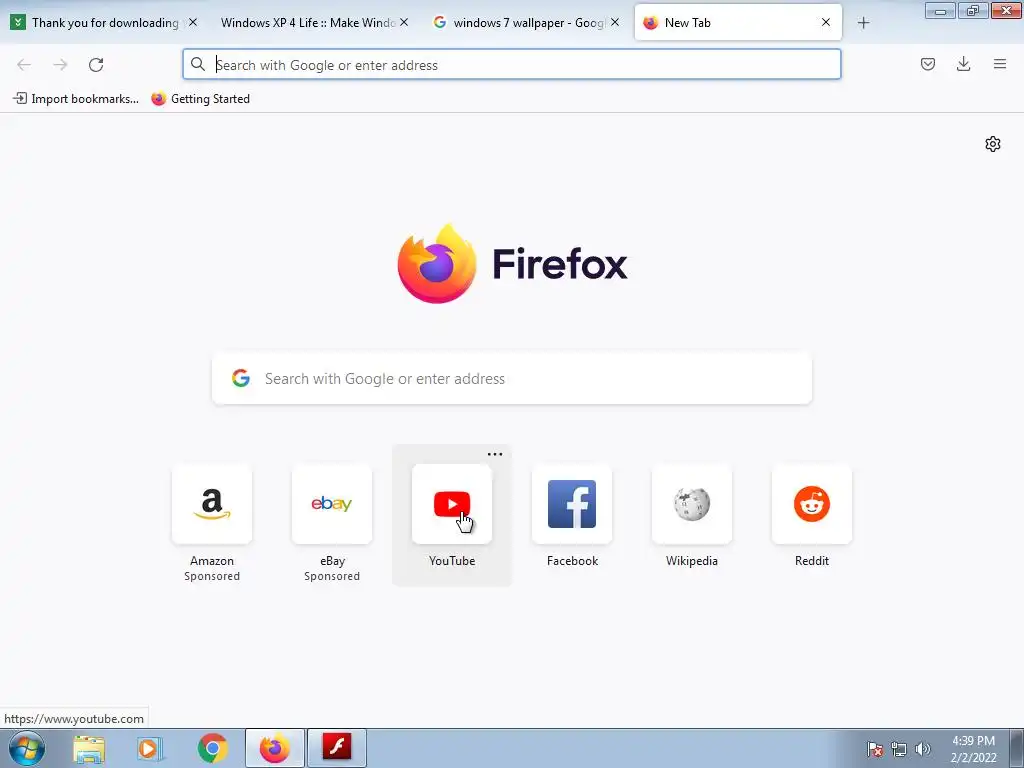Open Adobe Flash taskbar button
This screenshot has height=768, width=1024.
tap(337, 748)
